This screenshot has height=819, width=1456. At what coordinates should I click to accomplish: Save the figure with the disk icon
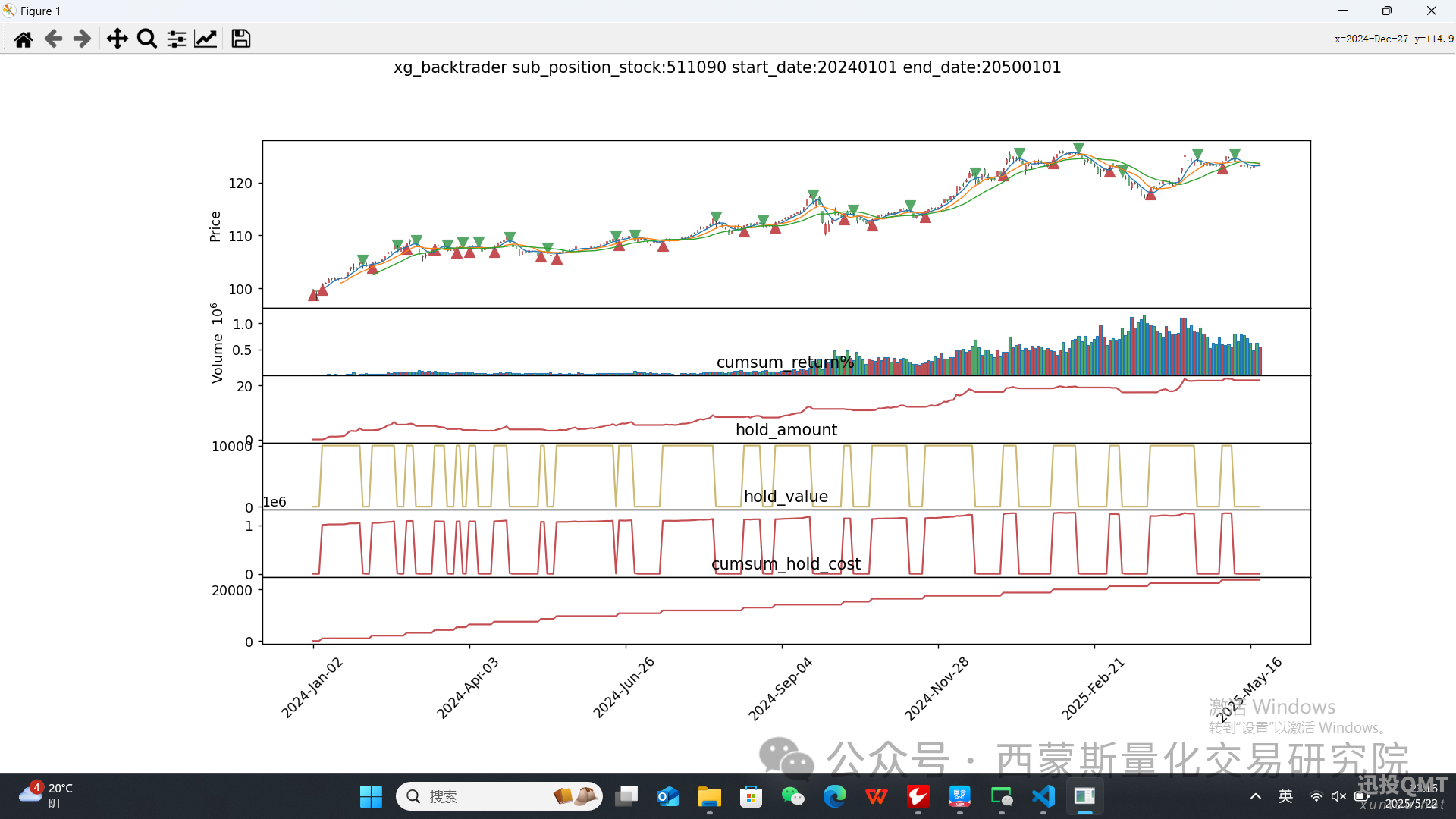tap(241, 39)
